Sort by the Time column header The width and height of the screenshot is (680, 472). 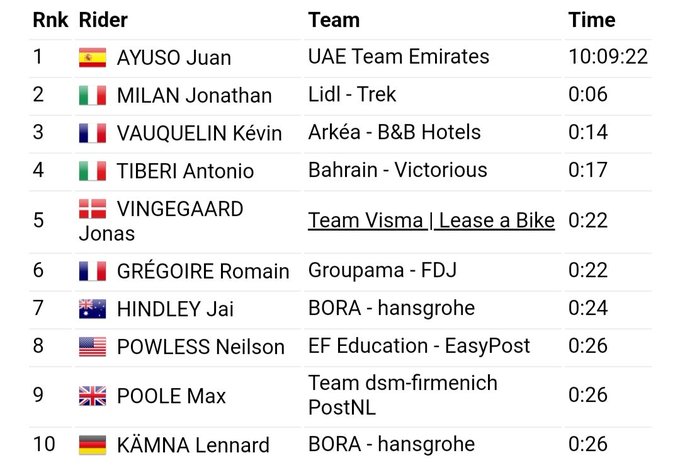coord(592,20)
